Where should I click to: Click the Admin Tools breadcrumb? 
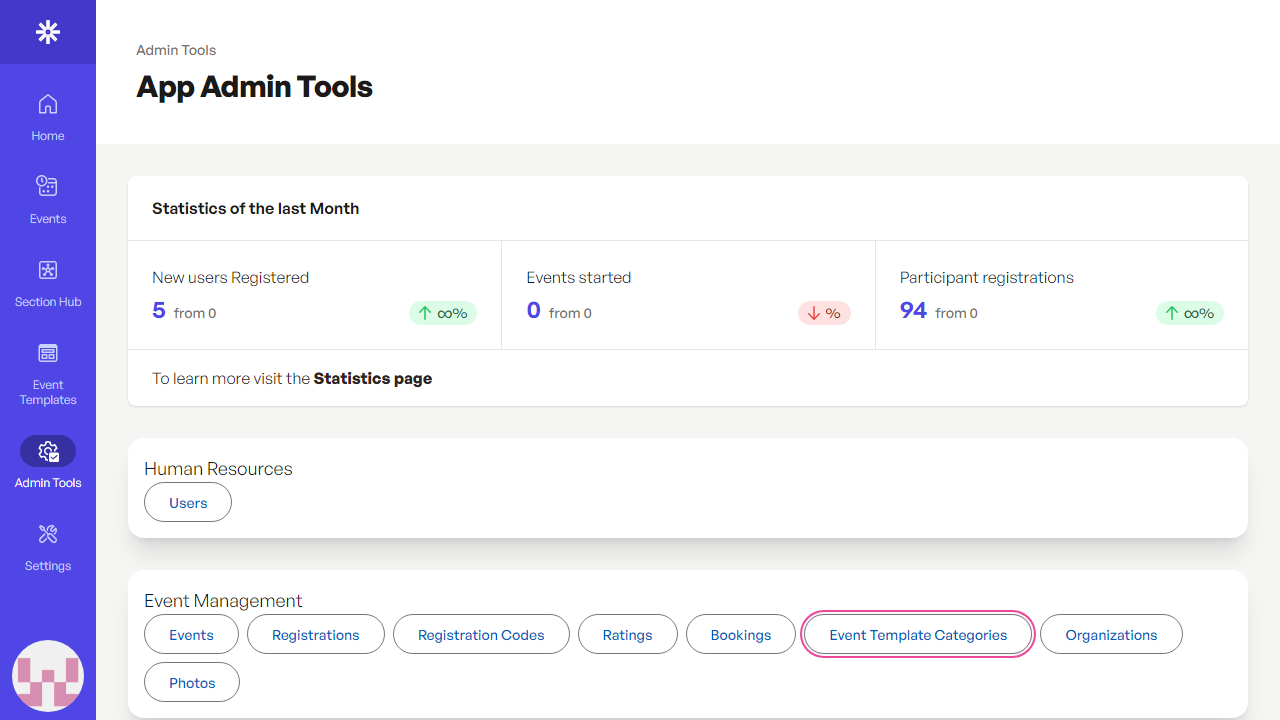176,50
